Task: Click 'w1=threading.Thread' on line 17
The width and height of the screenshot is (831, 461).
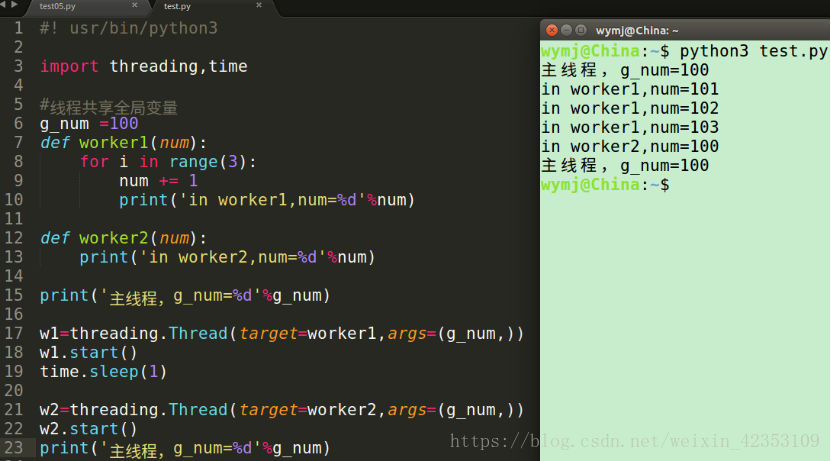Action: [x=134, y=333]
